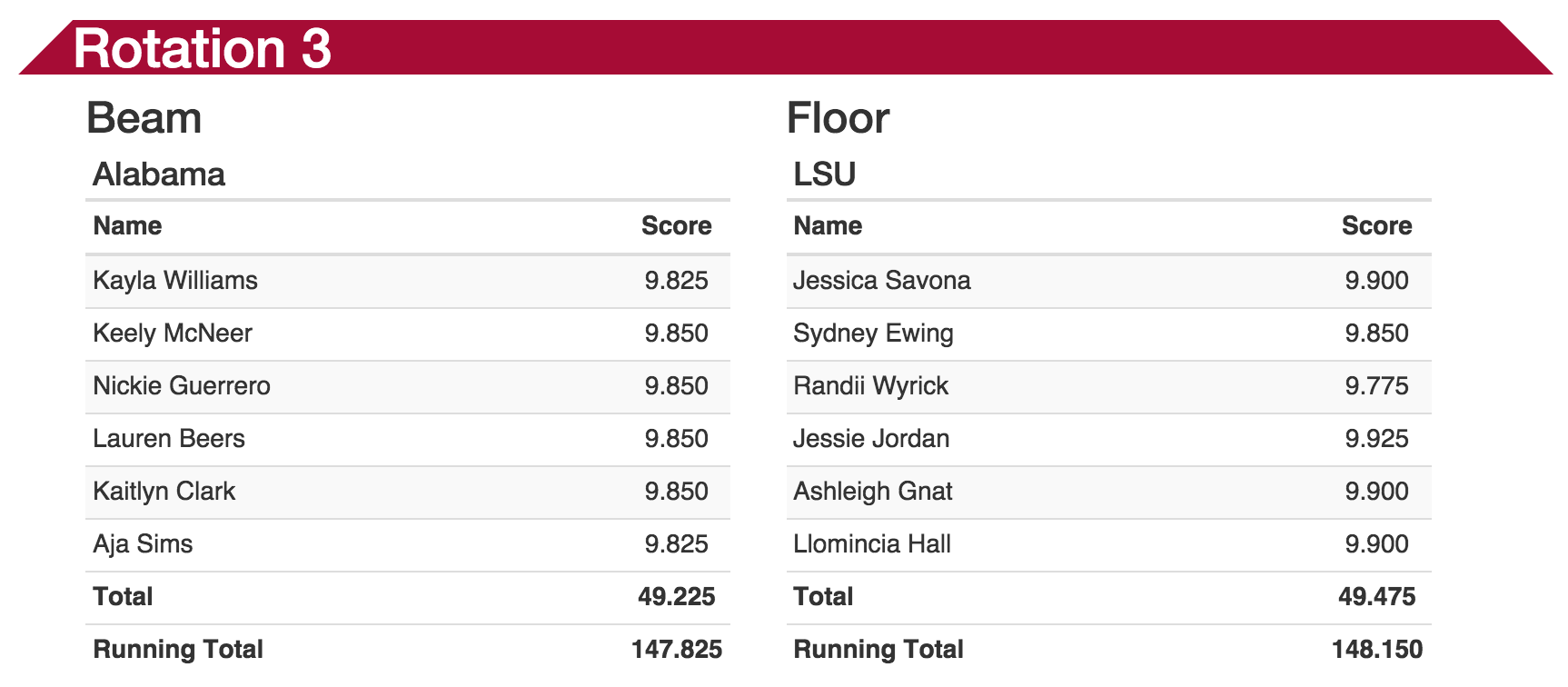Select the Llomincia Hall row name

tap(871, 543)
